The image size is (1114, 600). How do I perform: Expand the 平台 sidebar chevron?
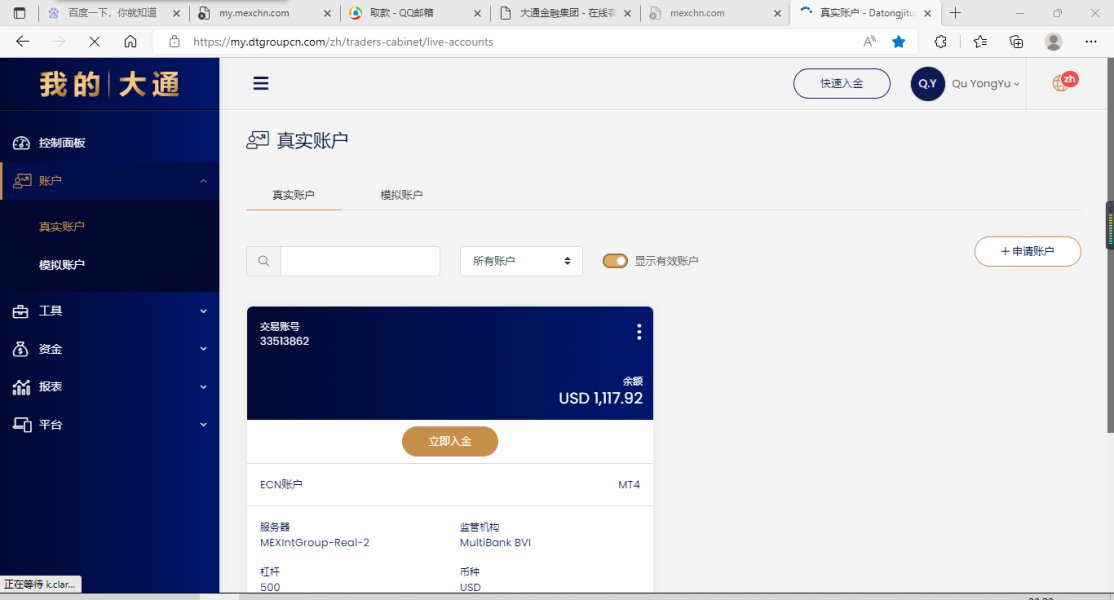pyautogui.click(x=203, y=425)
